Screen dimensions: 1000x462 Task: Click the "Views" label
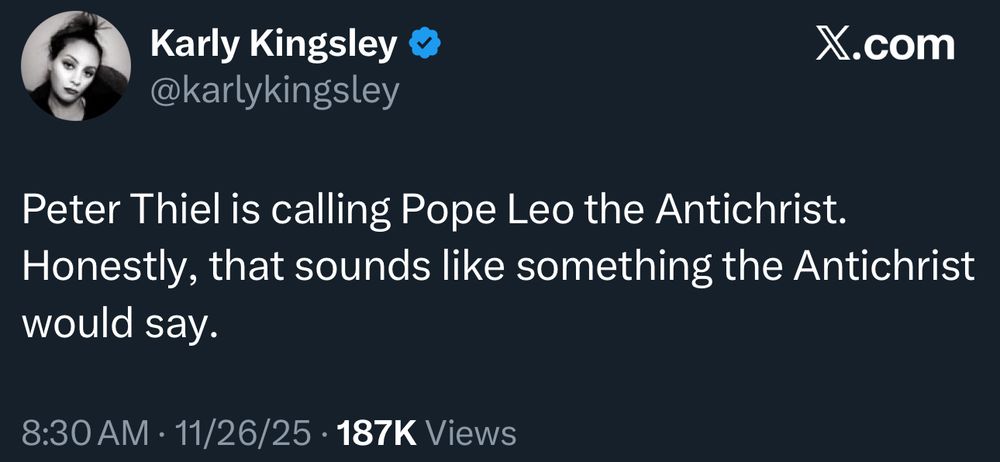tap(471, 433)
